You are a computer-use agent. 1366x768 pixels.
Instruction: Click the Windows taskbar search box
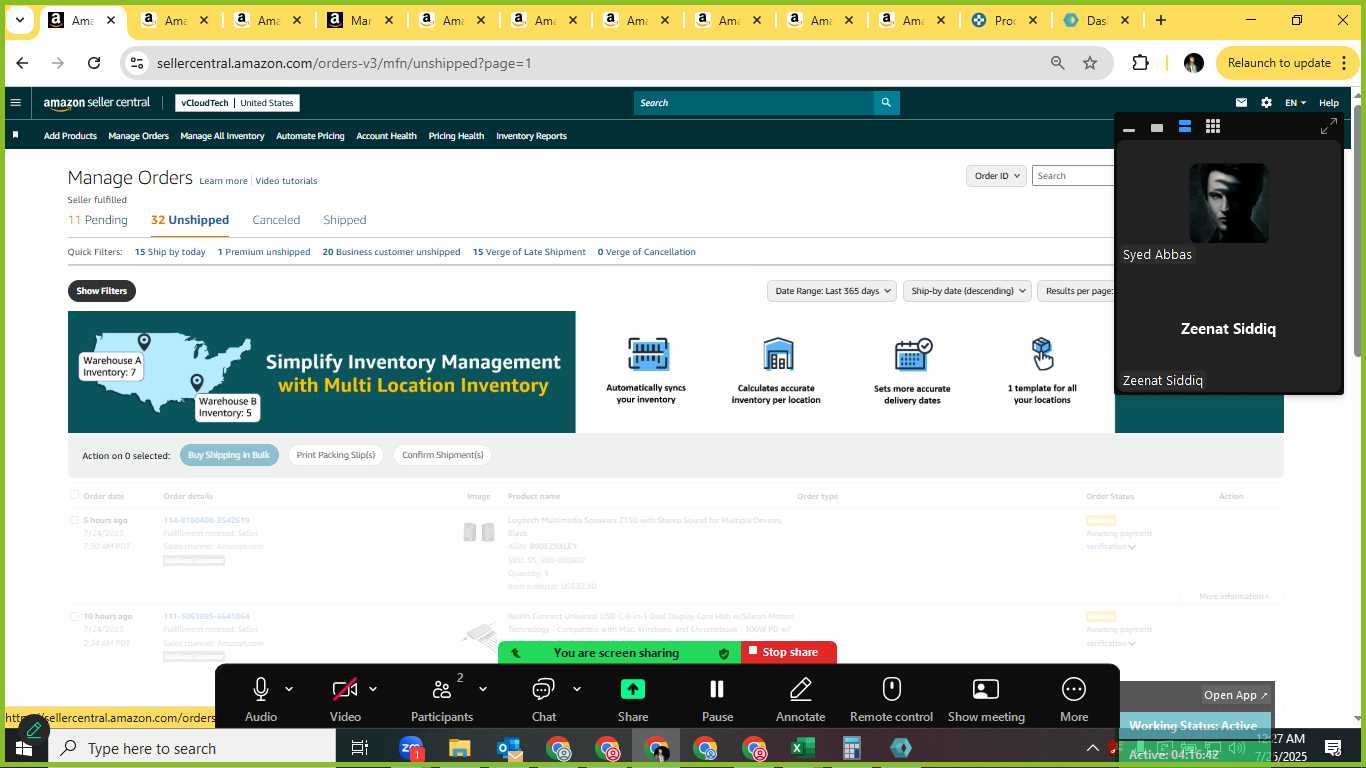pyautogui.click(x=192, y=748)
